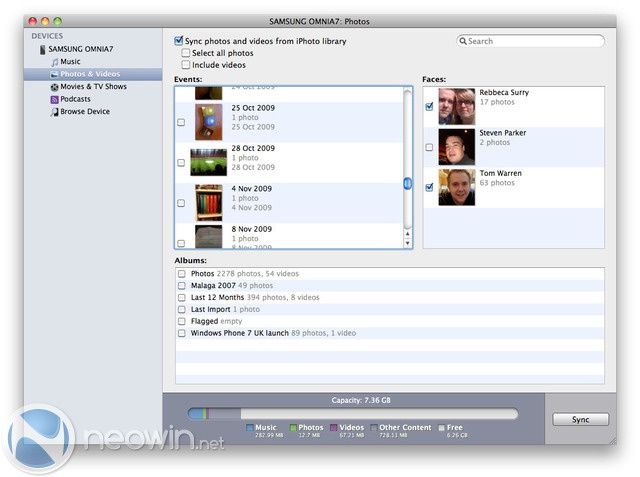Click Steven Parker face photo

(x=457, y=147)
